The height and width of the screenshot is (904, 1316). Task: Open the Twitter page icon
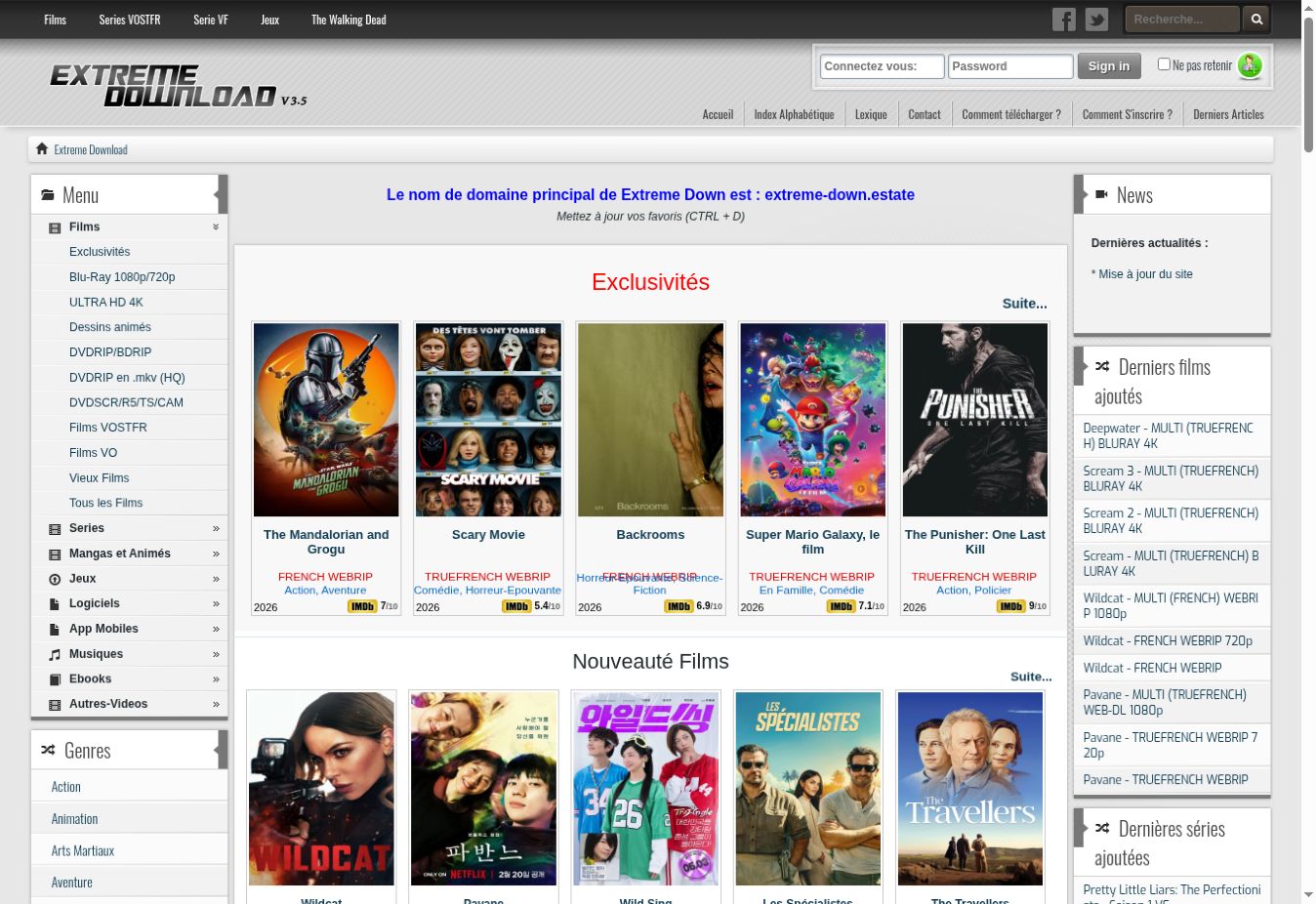pyautogui.click(x=1096, y=20)
